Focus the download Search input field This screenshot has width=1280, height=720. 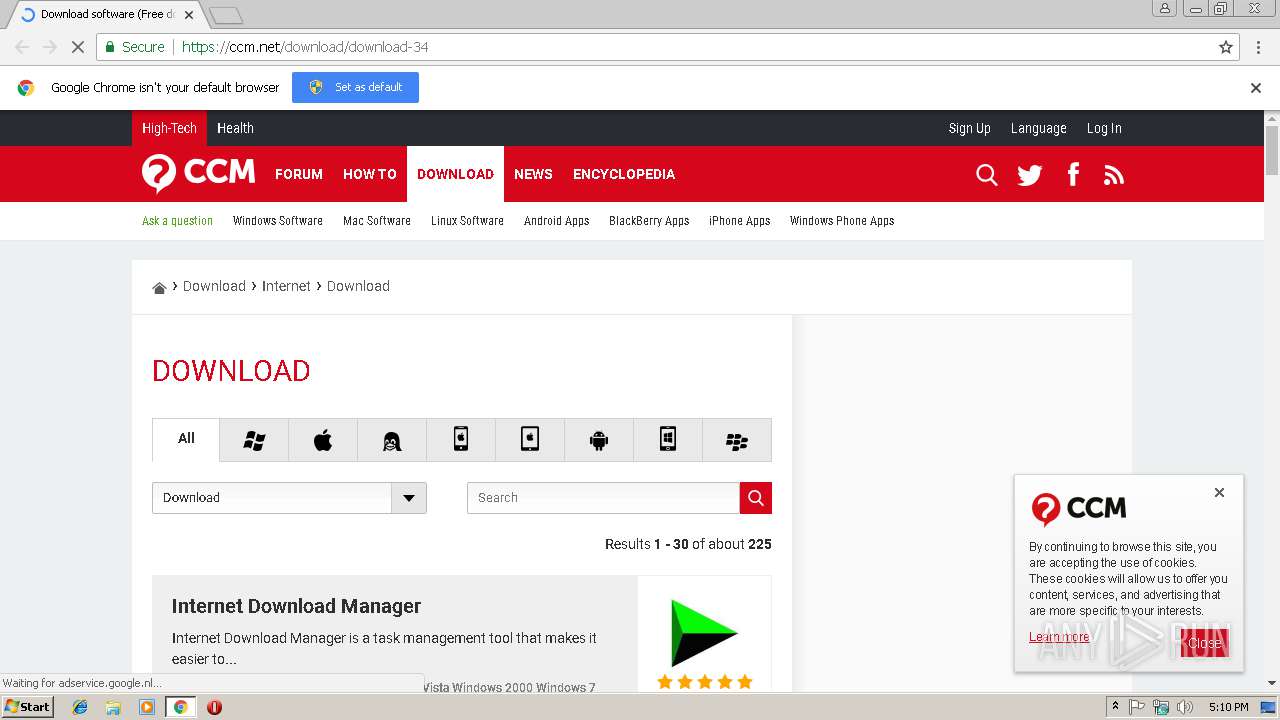click(x=603, y=498)
